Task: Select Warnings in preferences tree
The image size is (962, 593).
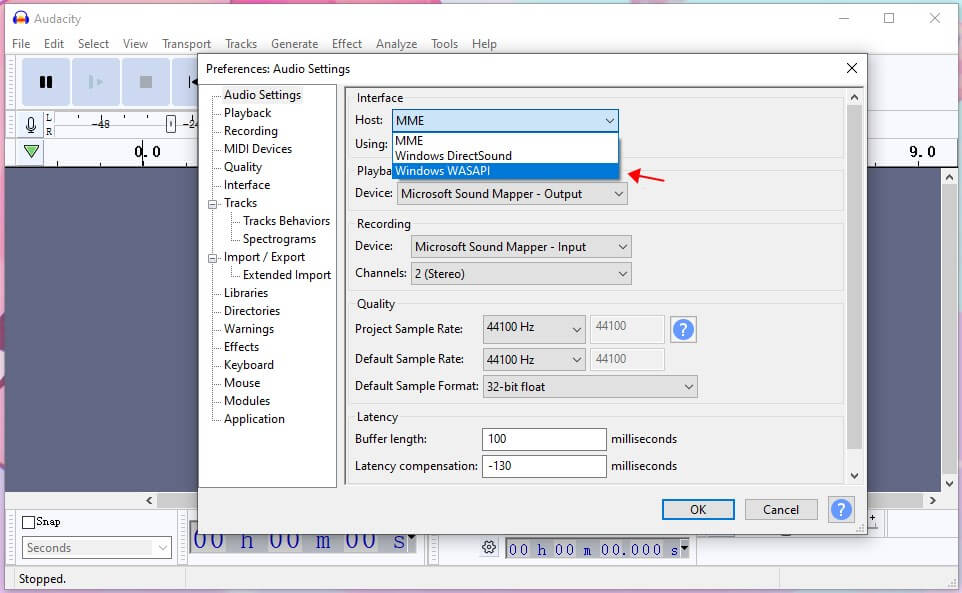Action: [249, 329]
